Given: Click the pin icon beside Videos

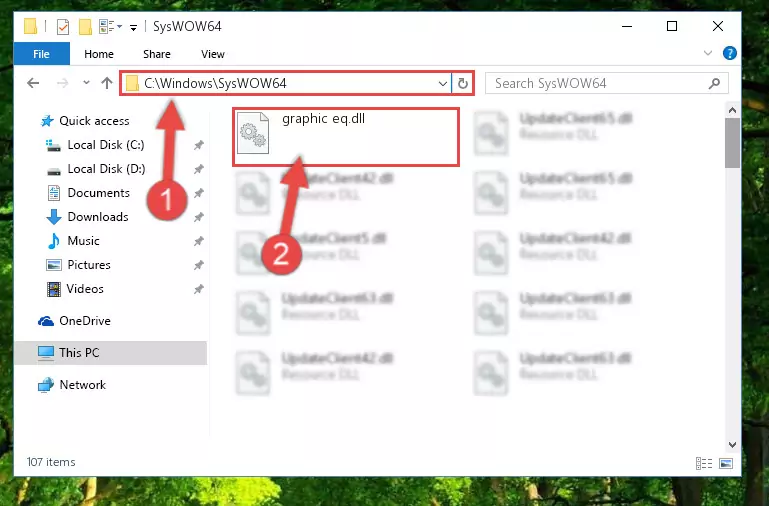Looking at the screenshot, I should pyautogui.click(x=199, y=289).
